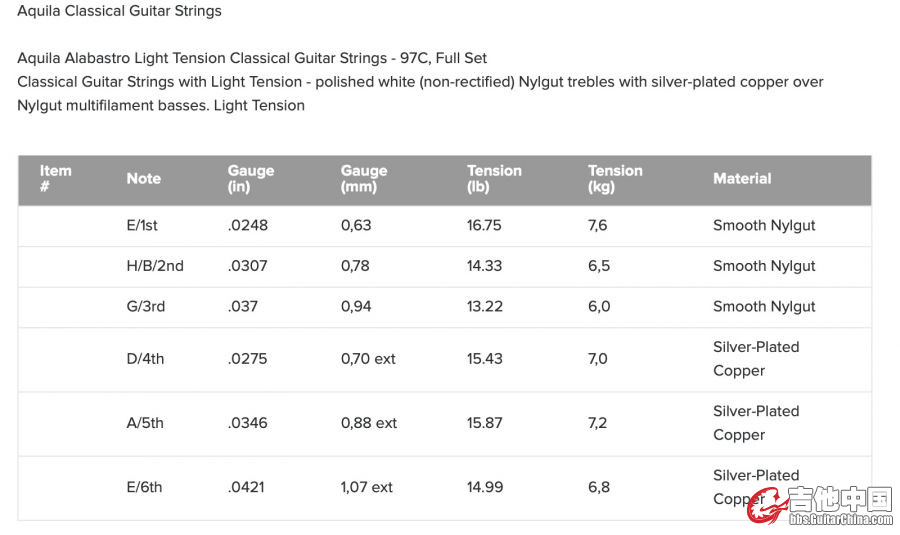Click the GuitarChina watermark logo
Screen dimensions: 900x535
[821, 505]
